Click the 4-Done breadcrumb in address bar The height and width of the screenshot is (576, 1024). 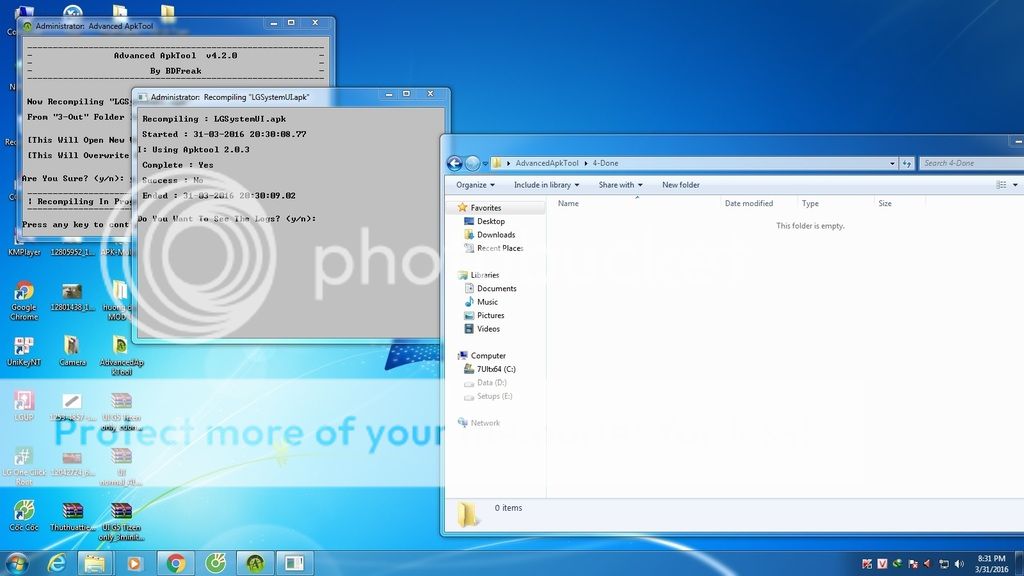click(x=605, y=163)
